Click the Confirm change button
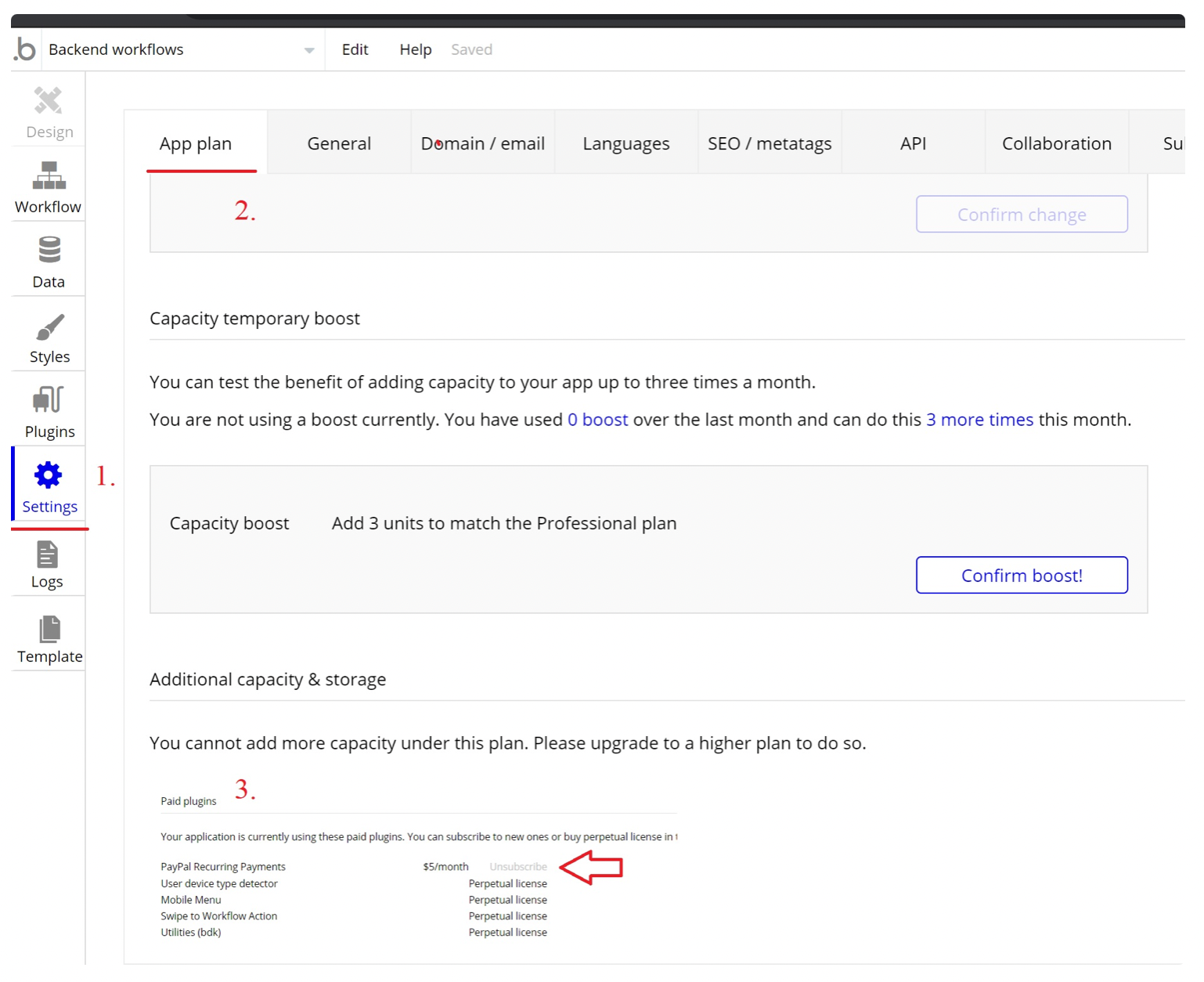Image resolution: width=1204 pixels, height=982 pixels. click(x=1022, y=215)
